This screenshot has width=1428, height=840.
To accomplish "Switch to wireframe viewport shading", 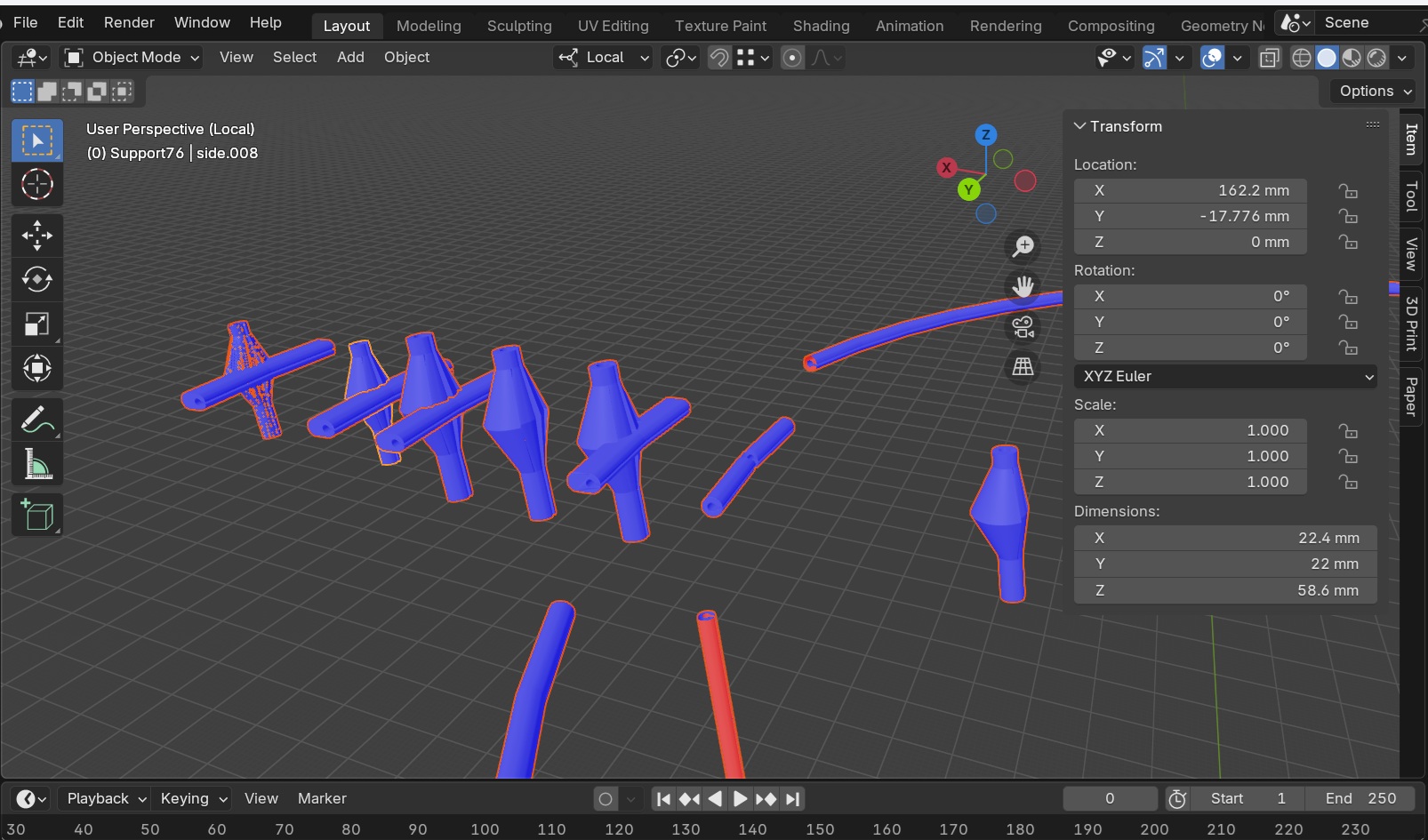I will coord(1302,58).
